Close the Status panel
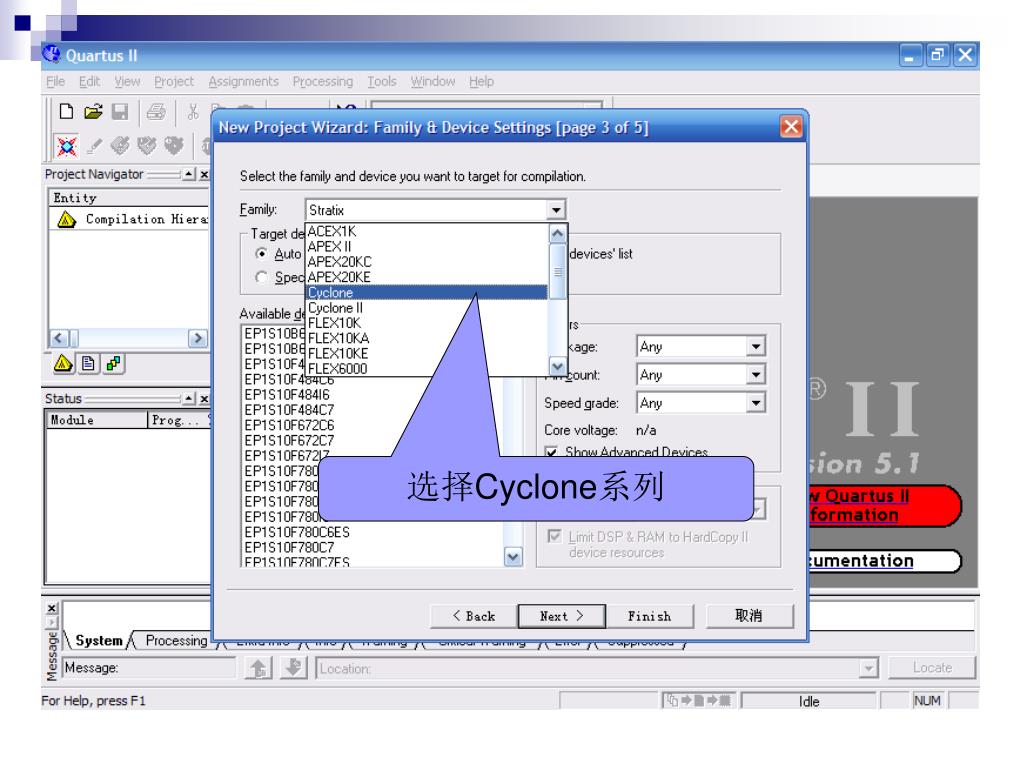 204,398
